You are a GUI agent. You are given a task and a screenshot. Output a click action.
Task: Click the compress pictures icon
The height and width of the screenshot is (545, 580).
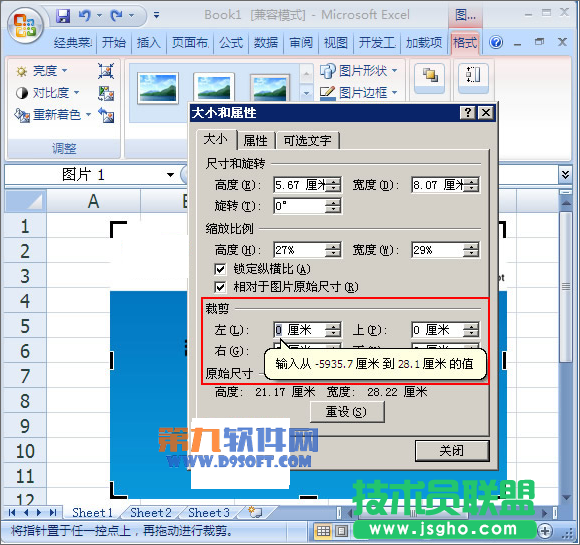(x=106, y=71)
